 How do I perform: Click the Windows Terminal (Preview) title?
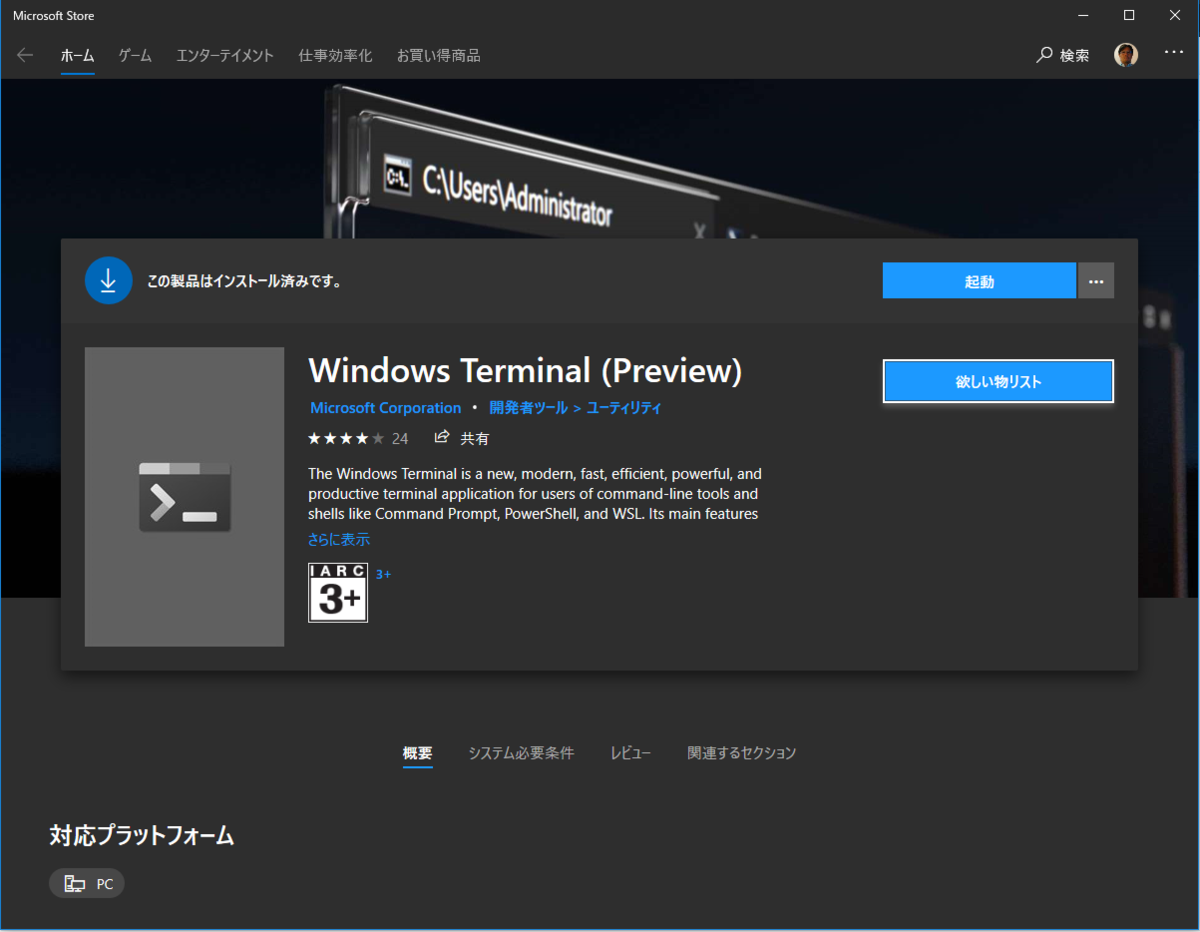pos(525,371)
